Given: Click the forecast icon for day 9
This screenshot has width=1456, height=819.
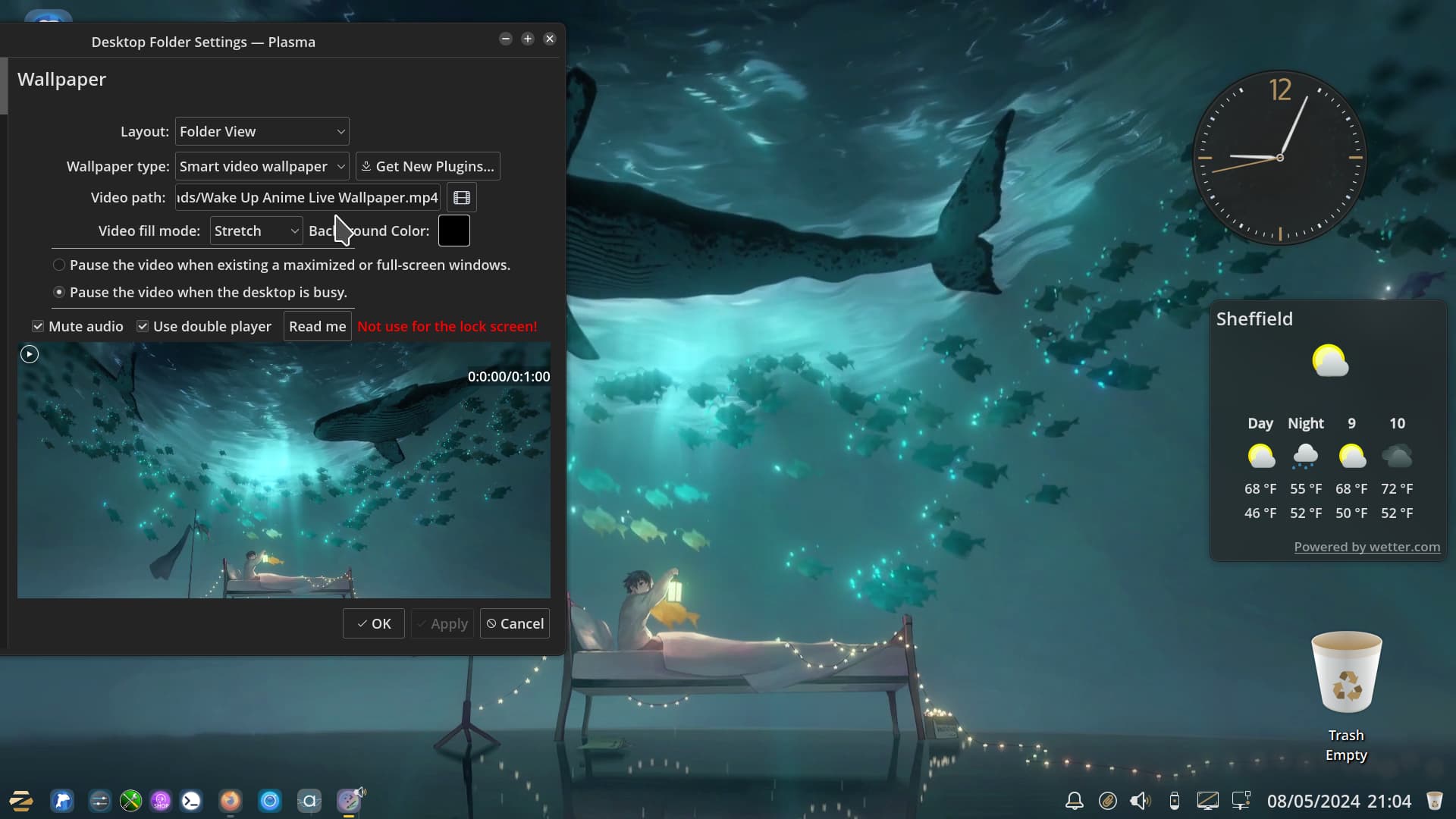Looking at the screenshot, I should click(1351, 456).
